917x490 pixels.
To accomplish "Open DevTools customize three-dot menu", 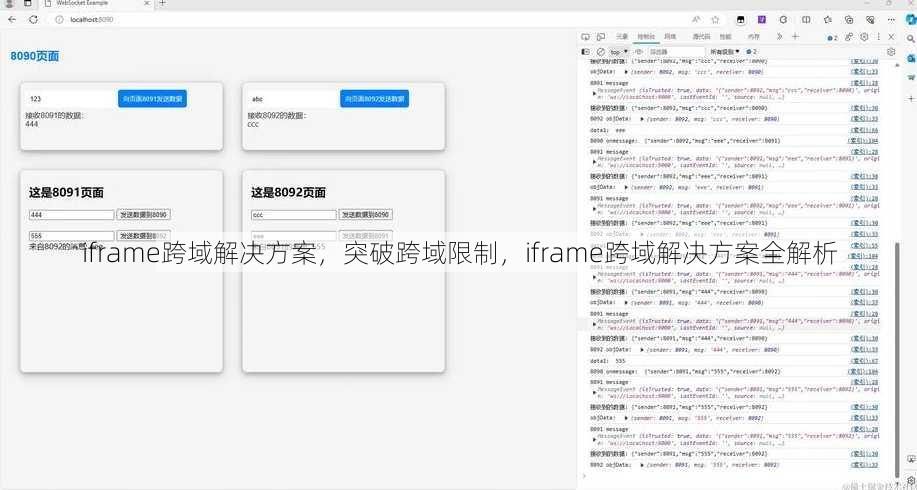I will point(878,37).
